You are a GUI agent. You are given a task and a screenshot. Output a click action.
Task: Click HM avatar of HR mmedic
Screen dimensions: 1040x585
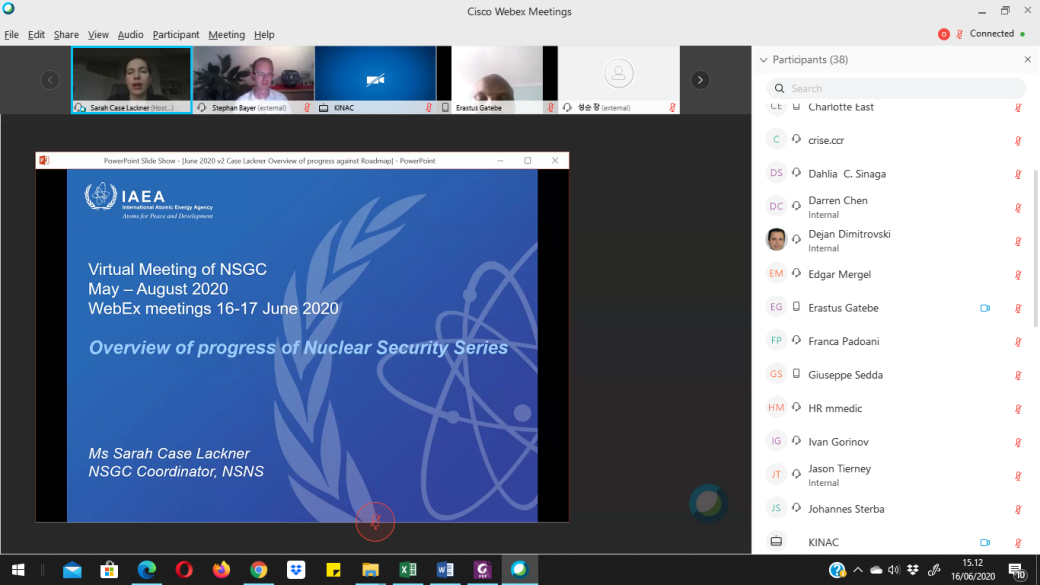tap(776, 407)
